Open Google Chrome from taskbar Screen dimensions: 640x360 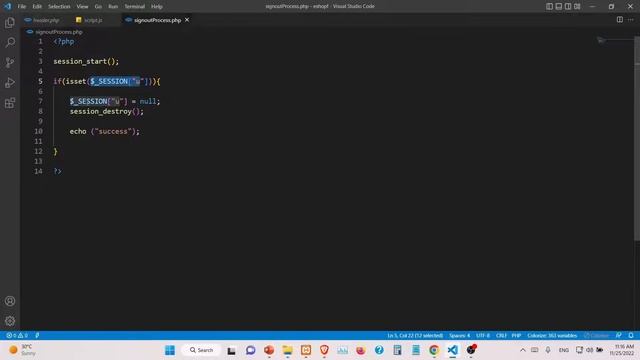point(434,350)
